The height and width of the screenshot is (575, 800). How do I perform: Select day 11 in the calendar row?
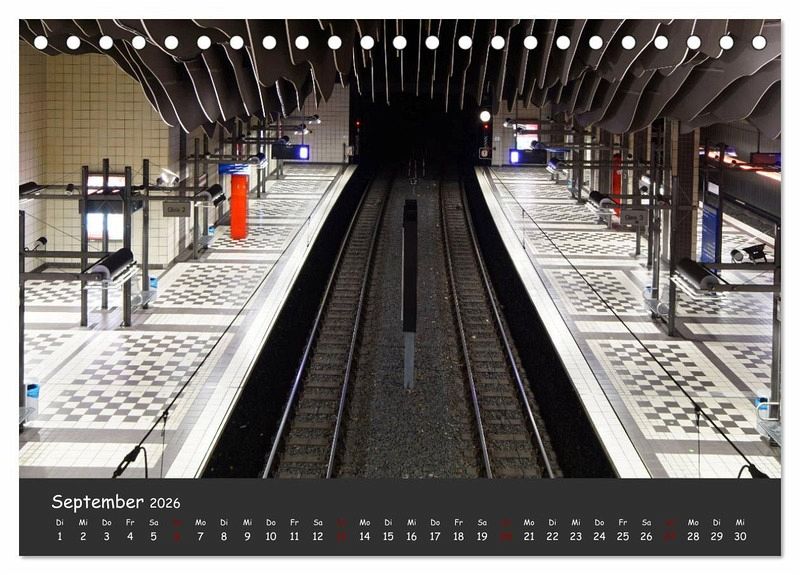coord(294,536)
